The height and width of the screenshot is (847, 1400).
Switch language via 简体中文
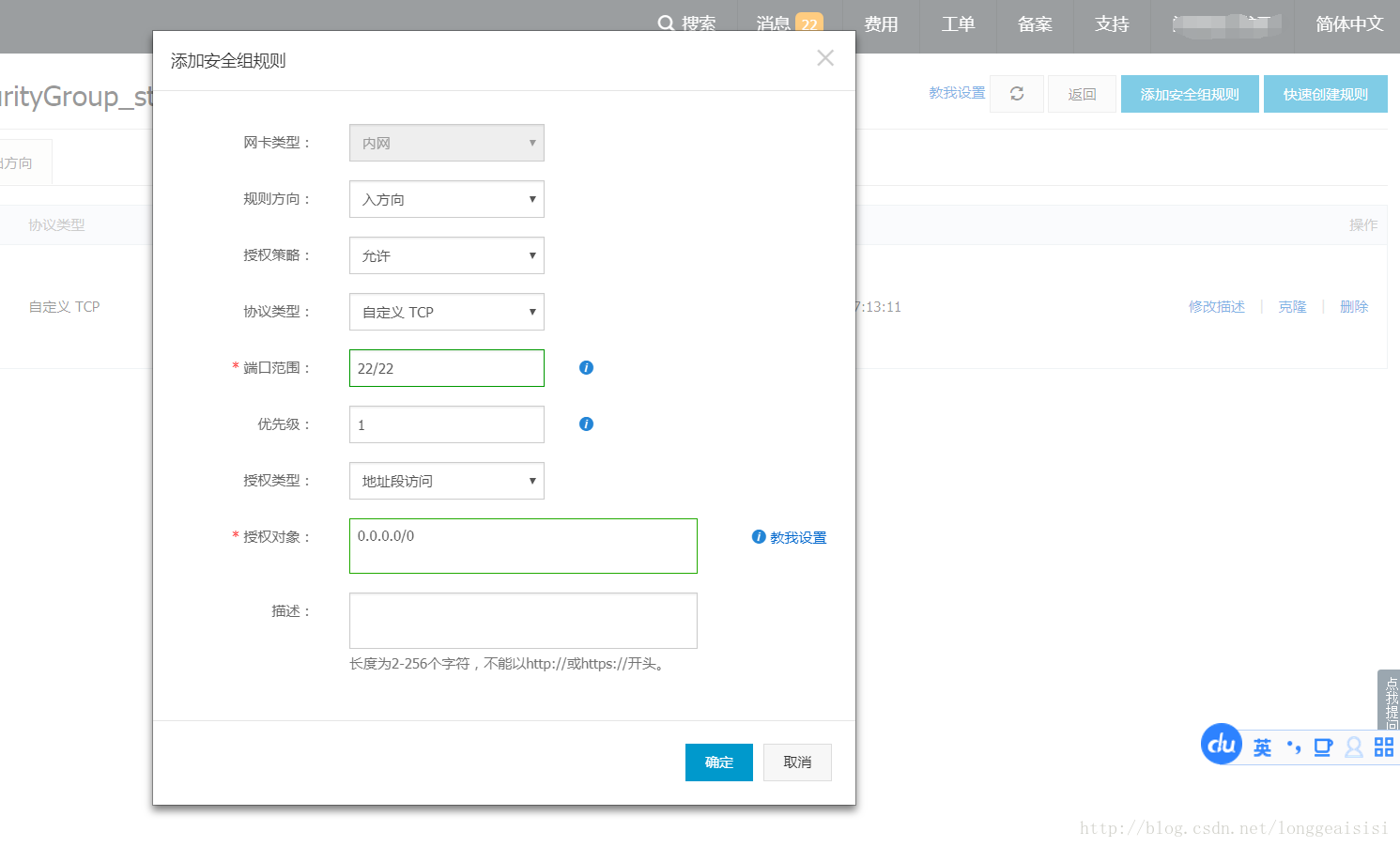(1349, 24)
